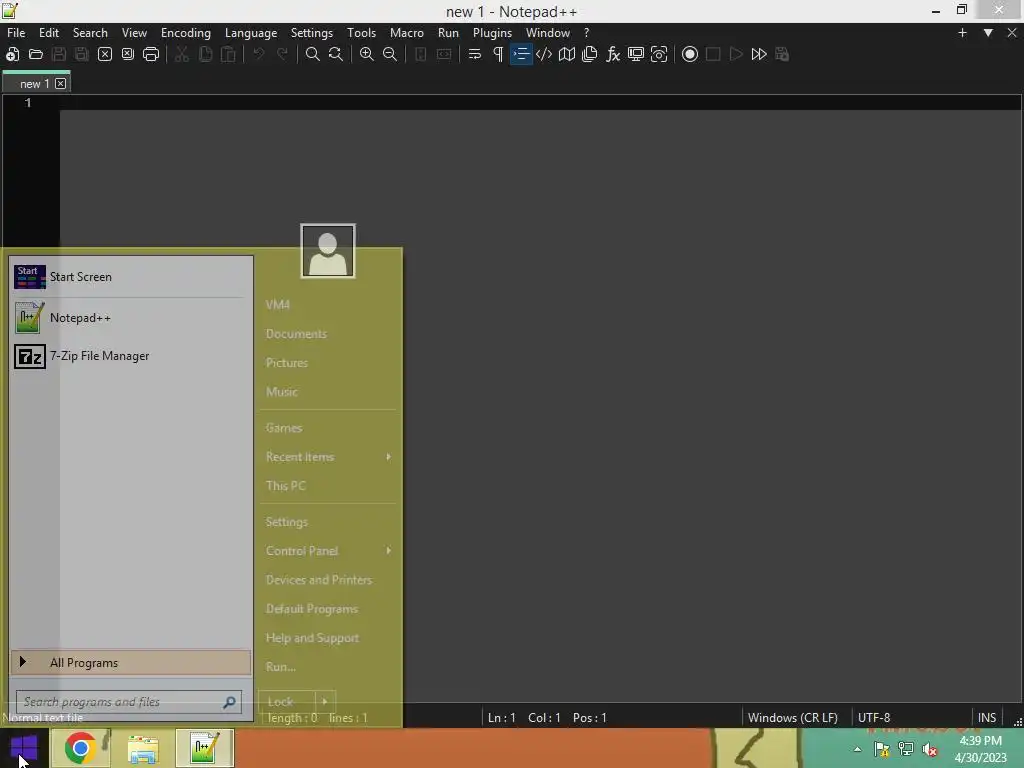The image size is (1024, 768).
Task: Open the Replace toolbar icon
Action: tap(336, 54)
